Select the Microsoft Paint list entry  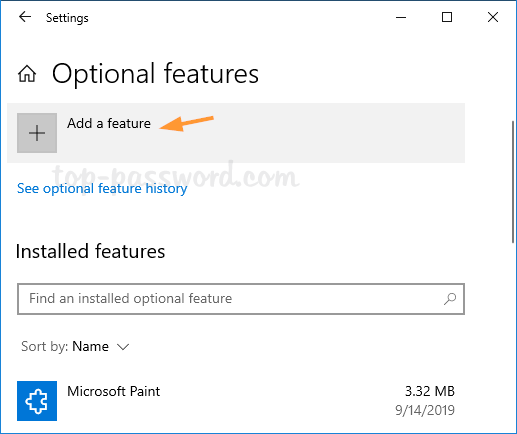click(236, 401)
